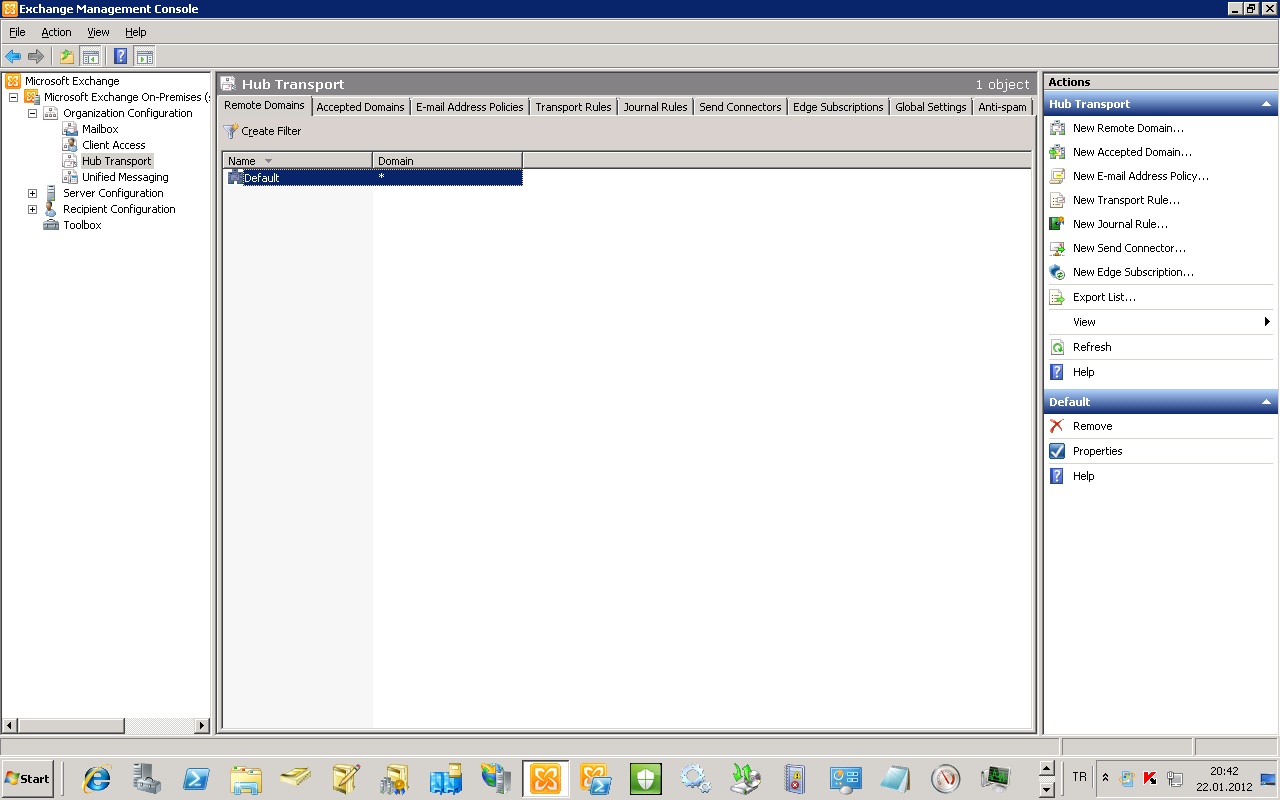Click New E-mail Address Policy action
The height and width of the screenshot is (800, 1280).
tap(1141, 176)
